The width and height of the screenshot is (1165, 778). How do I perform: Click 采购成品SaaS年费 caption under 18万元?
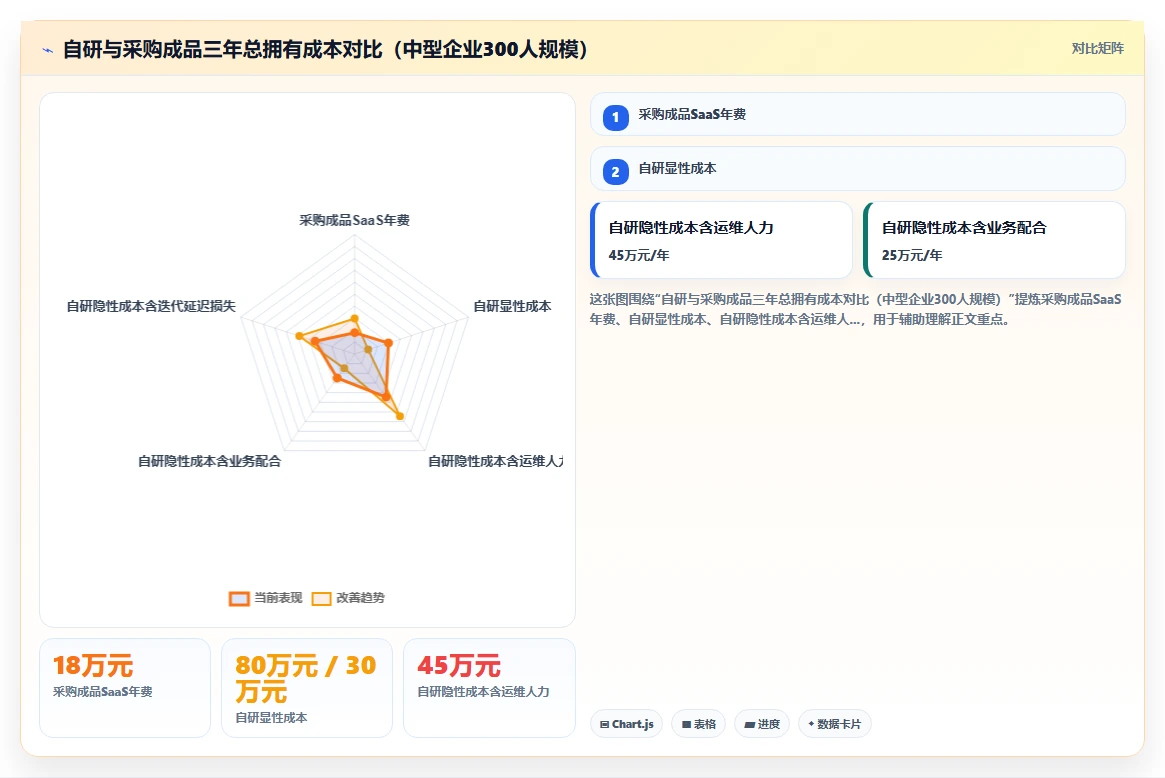tap(103, 692)
